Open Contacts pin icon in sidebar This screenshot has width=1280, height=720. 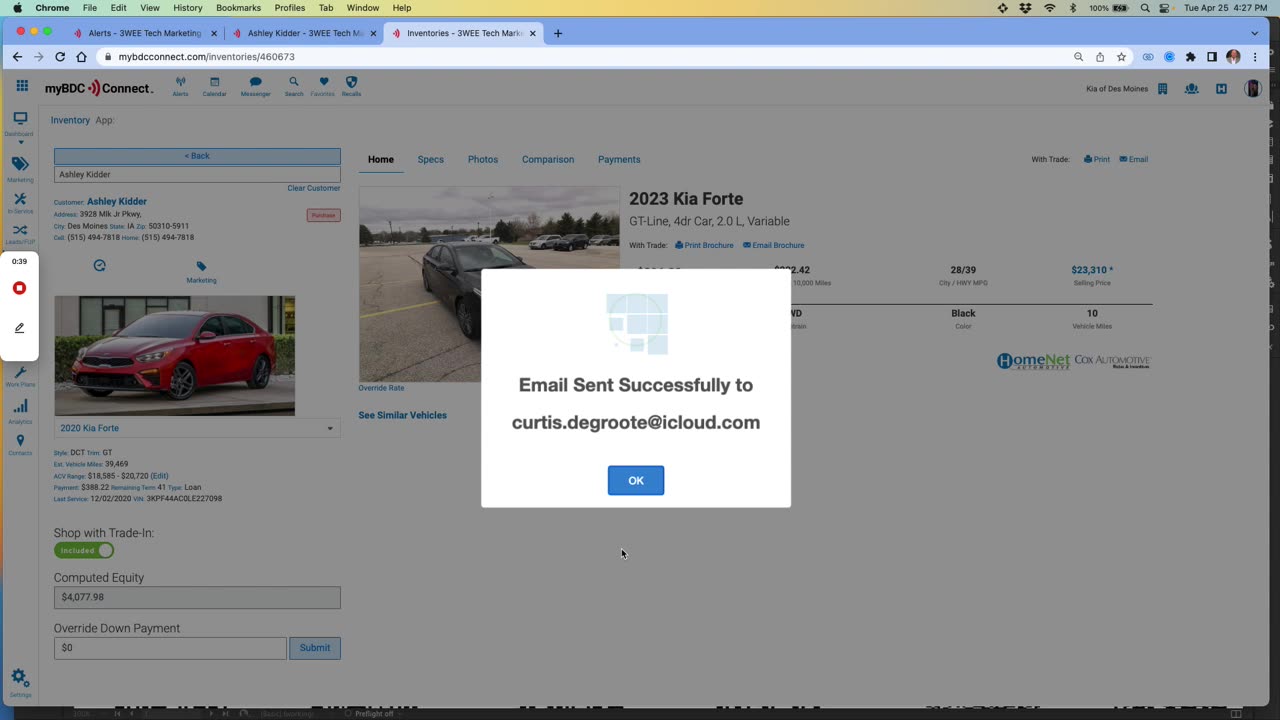point(20,445)
